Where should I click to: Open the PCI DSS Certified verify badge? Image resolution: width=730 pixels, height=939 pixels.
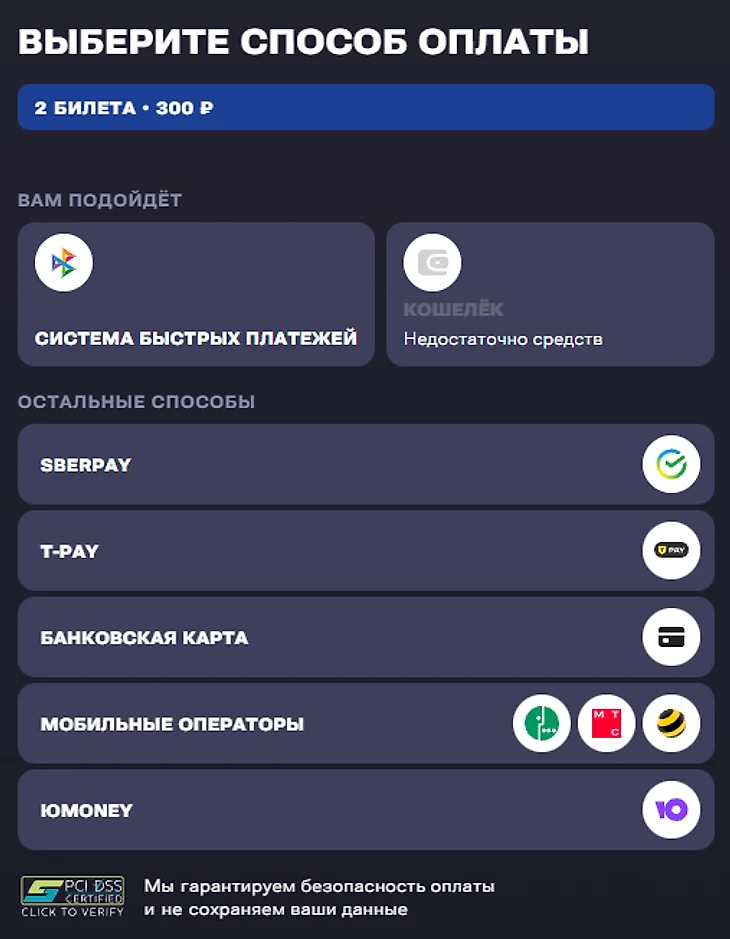[72, 896]
